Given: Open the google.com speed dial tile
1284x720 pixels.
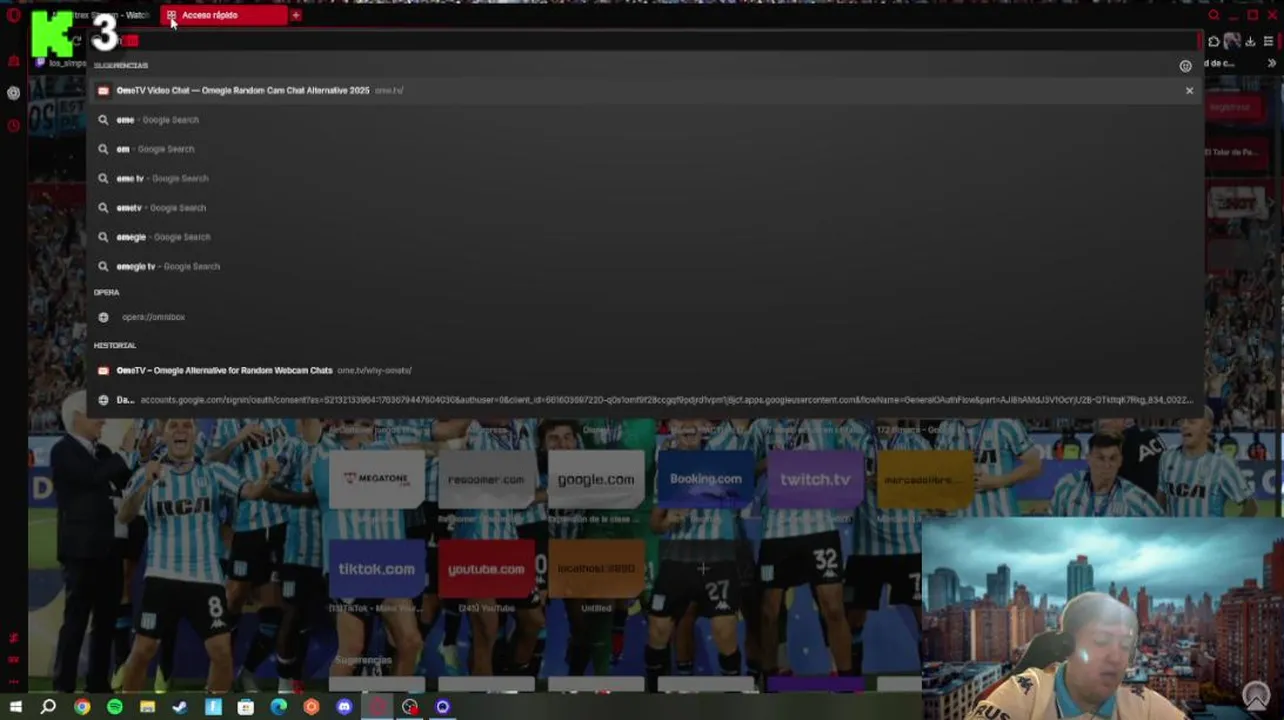Looking at the screenshot, I should (x=596, y=479).
